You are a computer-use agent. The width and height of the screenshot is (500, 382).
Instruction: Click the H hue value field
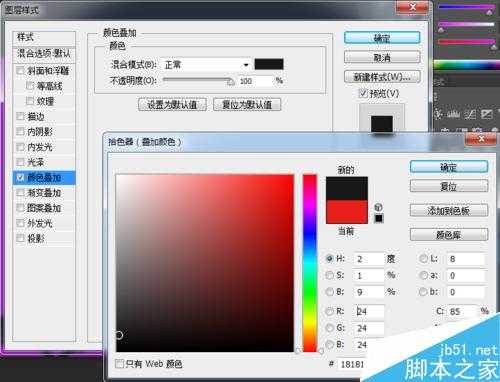[369, 259]
